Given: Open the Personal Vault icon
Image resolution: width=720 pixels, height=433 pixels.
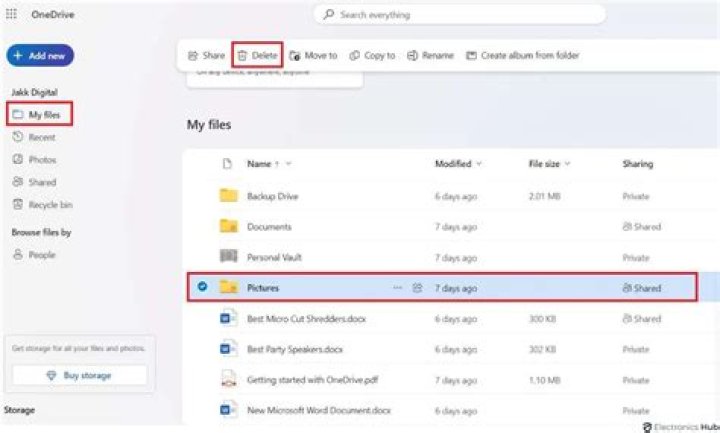Looking at the screenshot, I should point(228,257).
